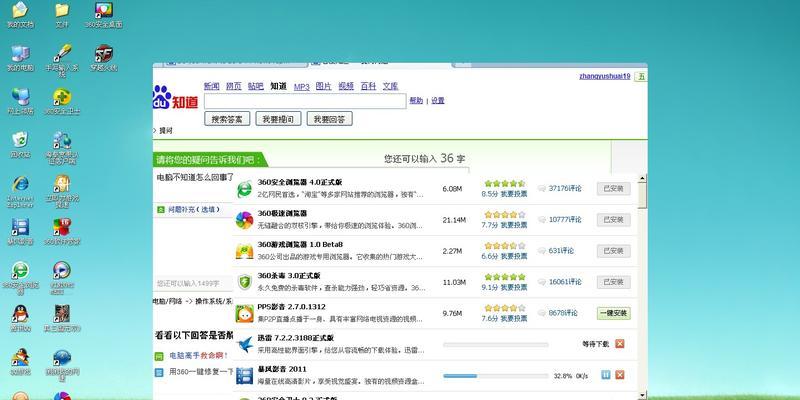Open the 百科 tab on Baidu
800x400 pixels.
(x=368, y=86)
